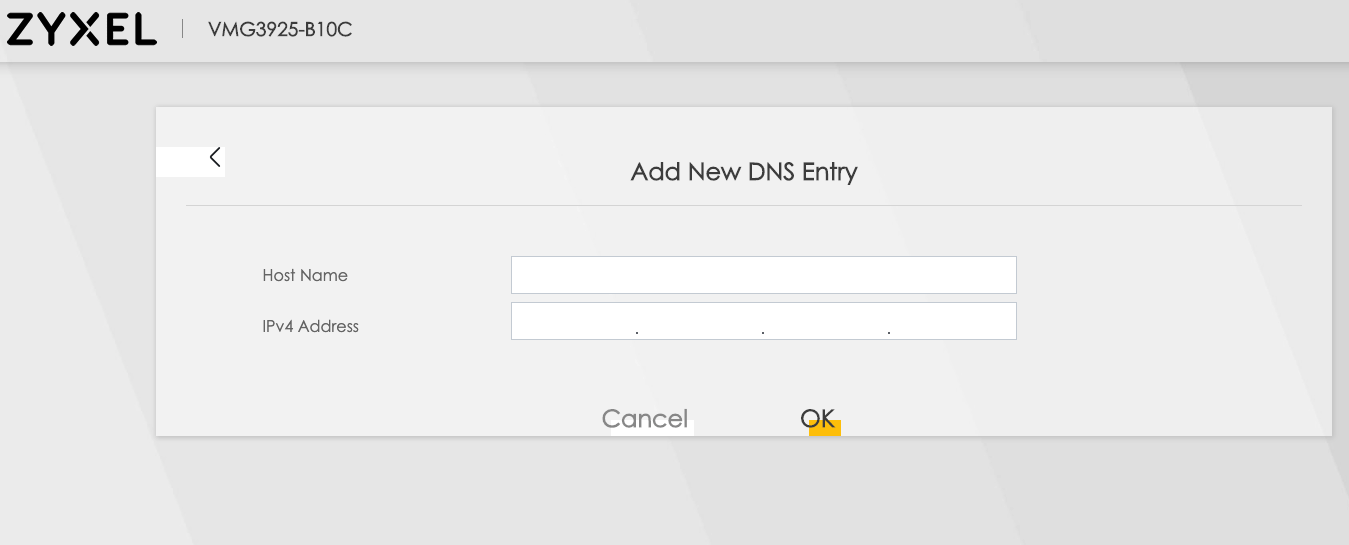The image size is (1349, 545).
Task: Click into the third IPv4 octet
Action: click(826, 322)
